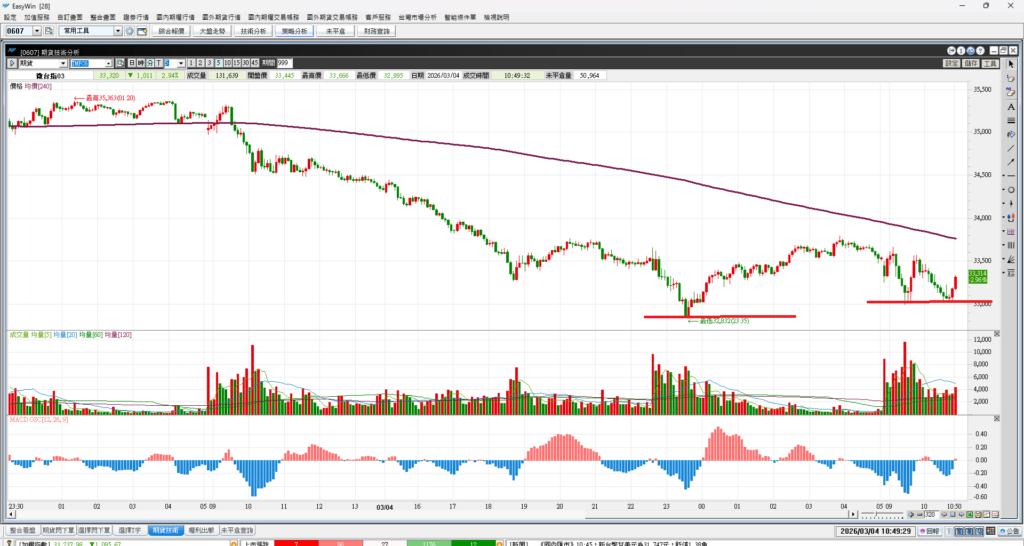Click the 策略分析 button
Viewport: 1024px width, 546px height.
[x=295, y=31]
